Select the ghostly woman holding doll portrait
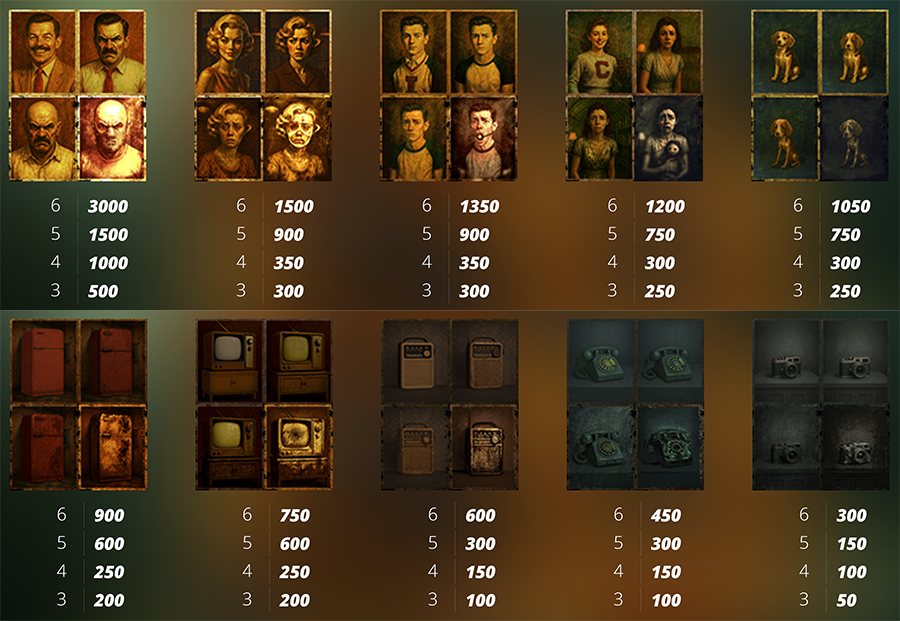 pos(669,138)
